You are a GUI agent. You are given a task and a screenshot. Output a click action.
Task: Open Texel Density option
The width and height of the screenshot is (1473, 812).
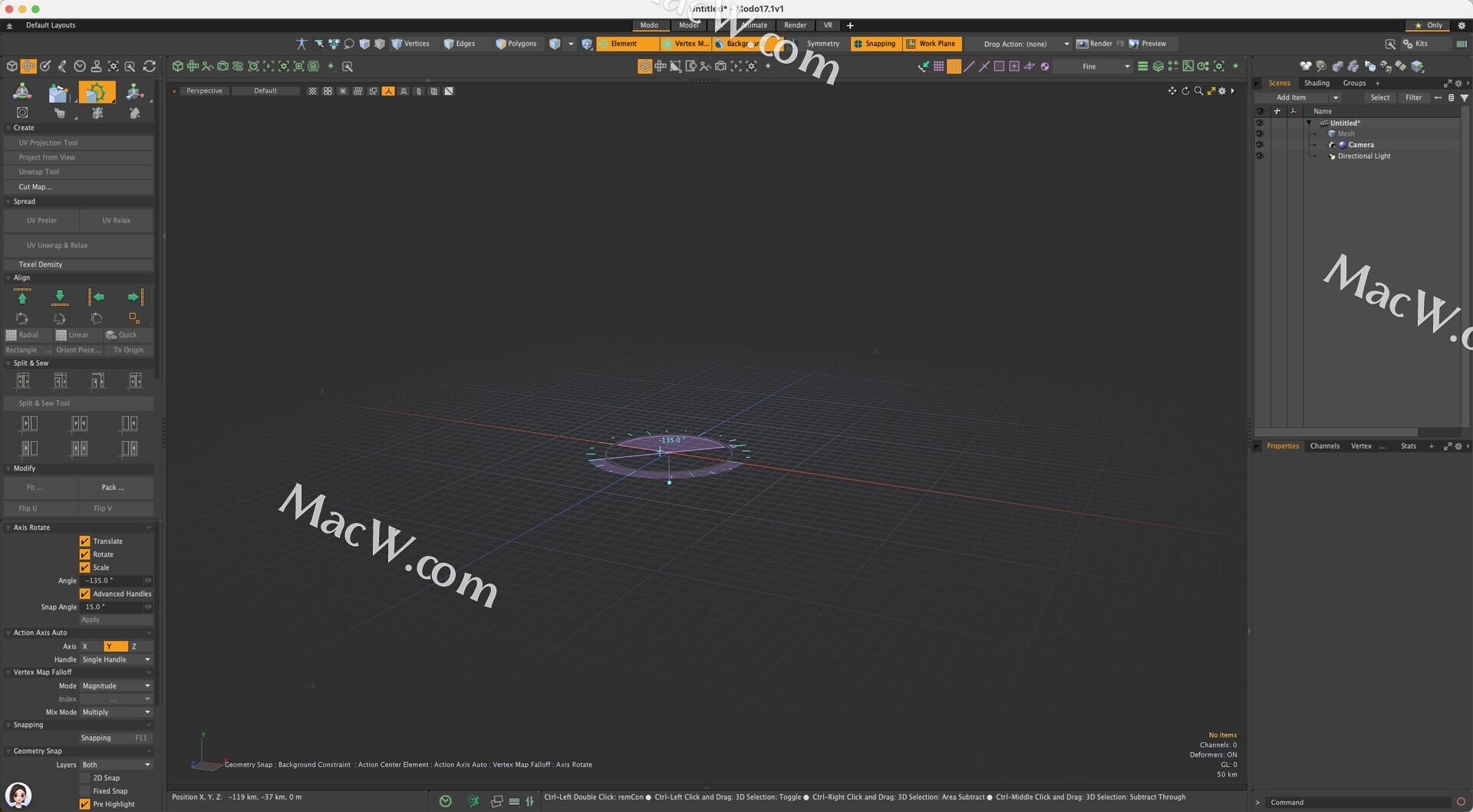tap(79, 265)
